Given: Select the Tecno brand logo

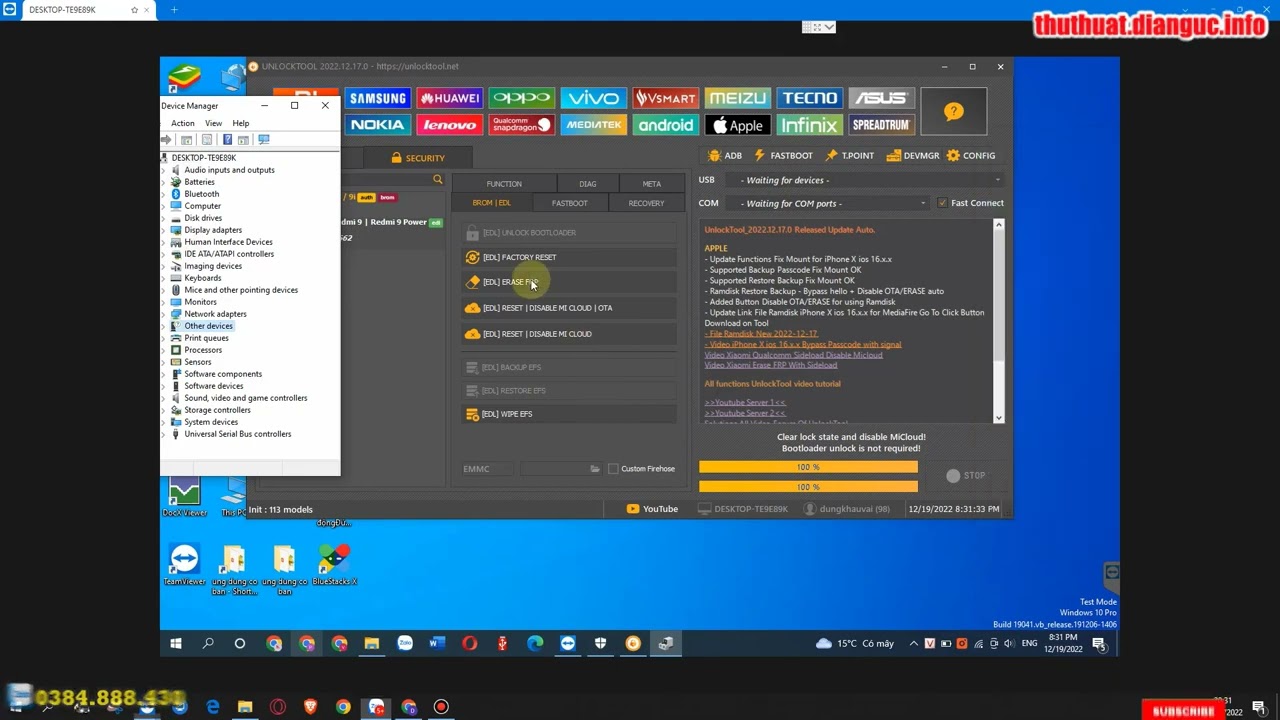Looking at the screenshot, I should 809,98.
